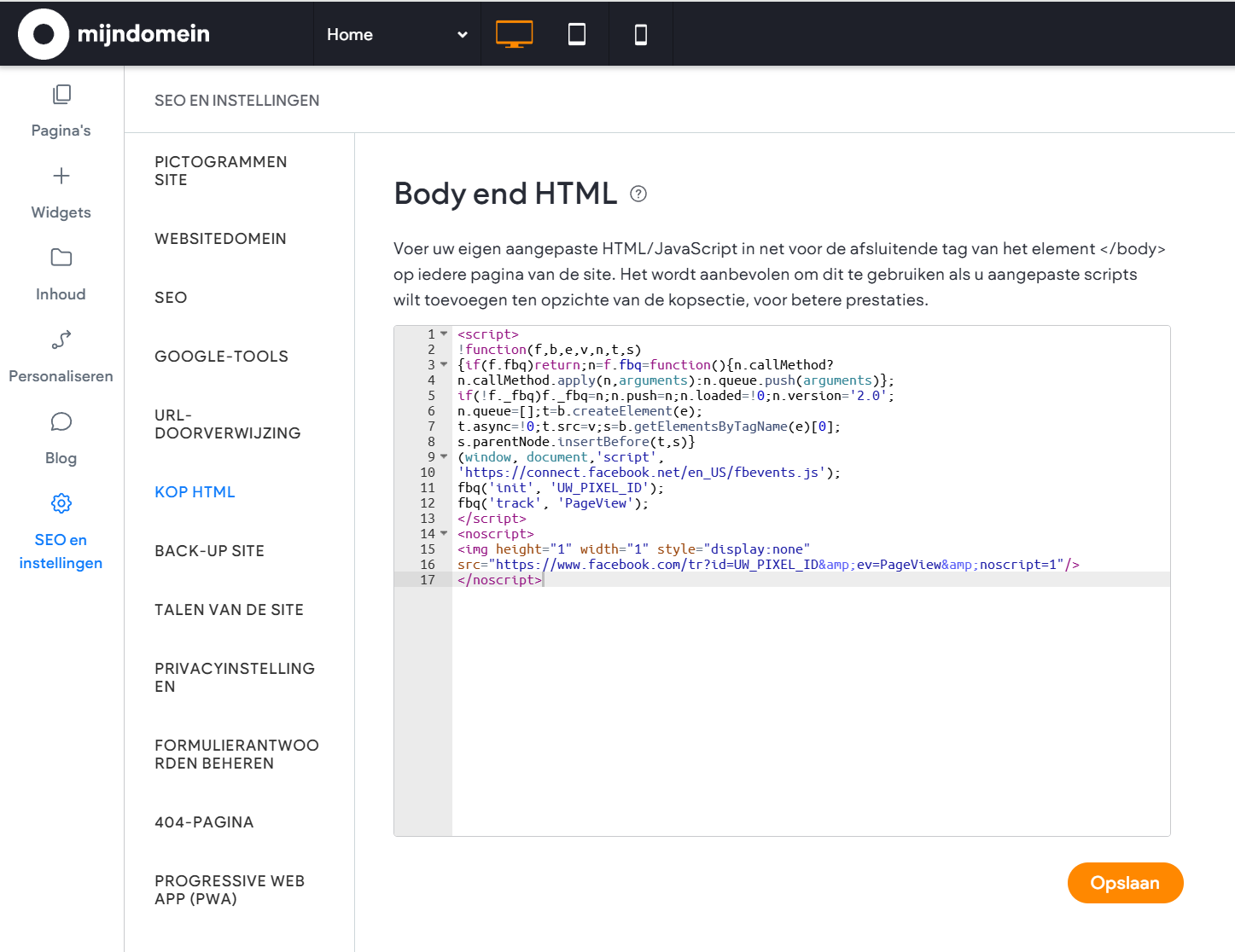
Task: Collapse code fold arrow on line 9
Action: point(444,456)
